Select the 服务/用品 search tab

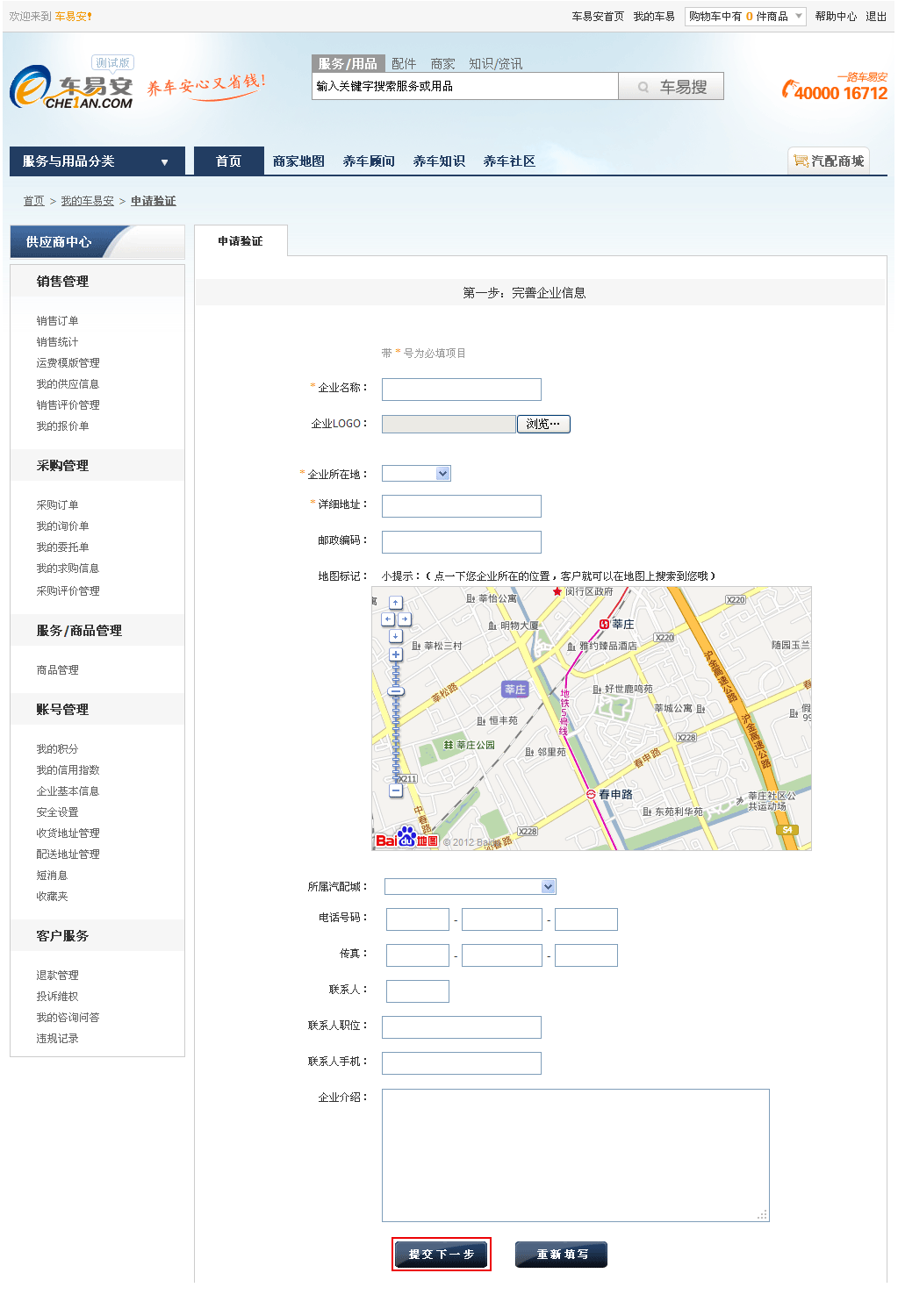(348, 63)
